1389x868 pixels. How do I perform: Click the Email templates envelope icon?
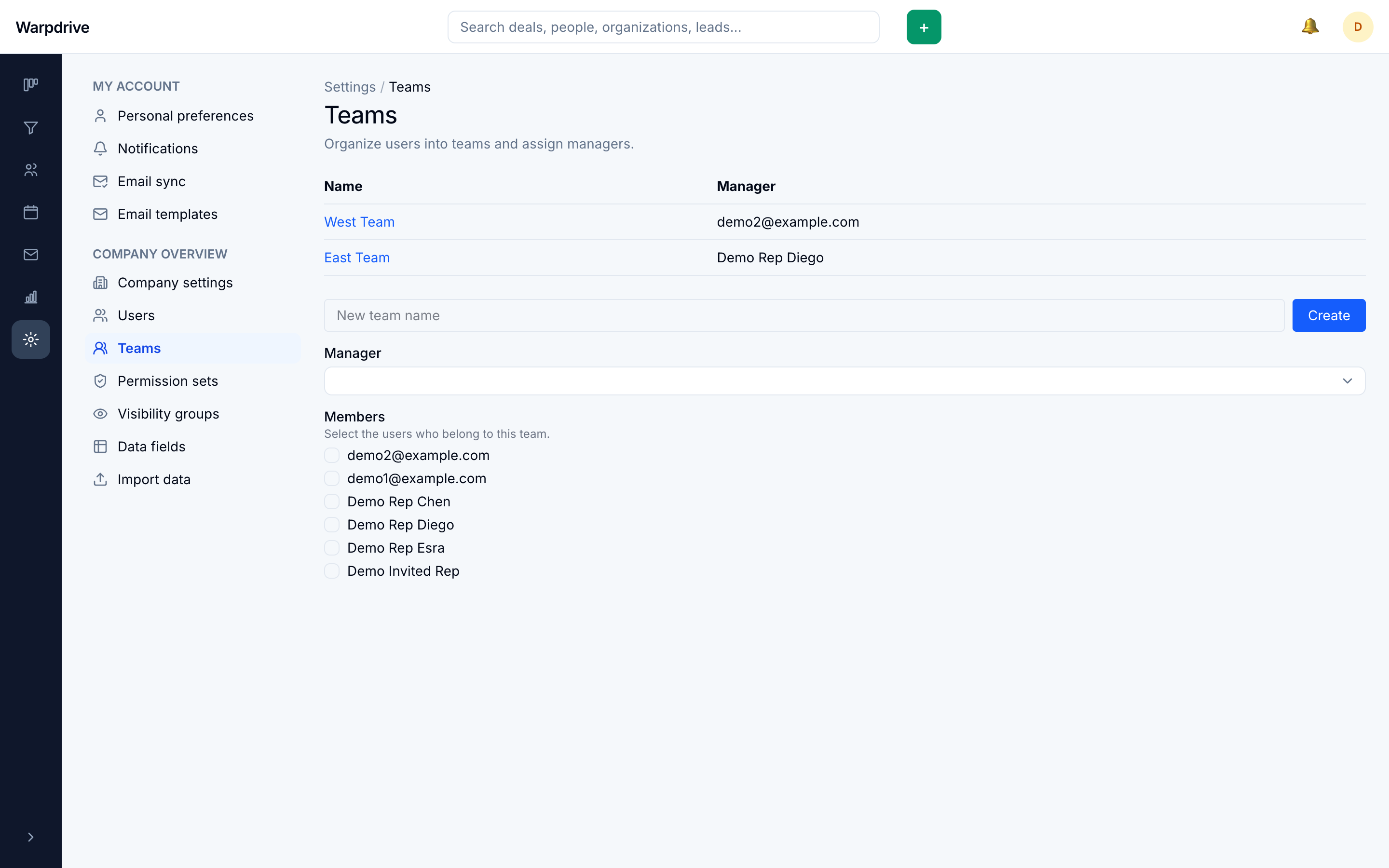[x=100, y=214]
